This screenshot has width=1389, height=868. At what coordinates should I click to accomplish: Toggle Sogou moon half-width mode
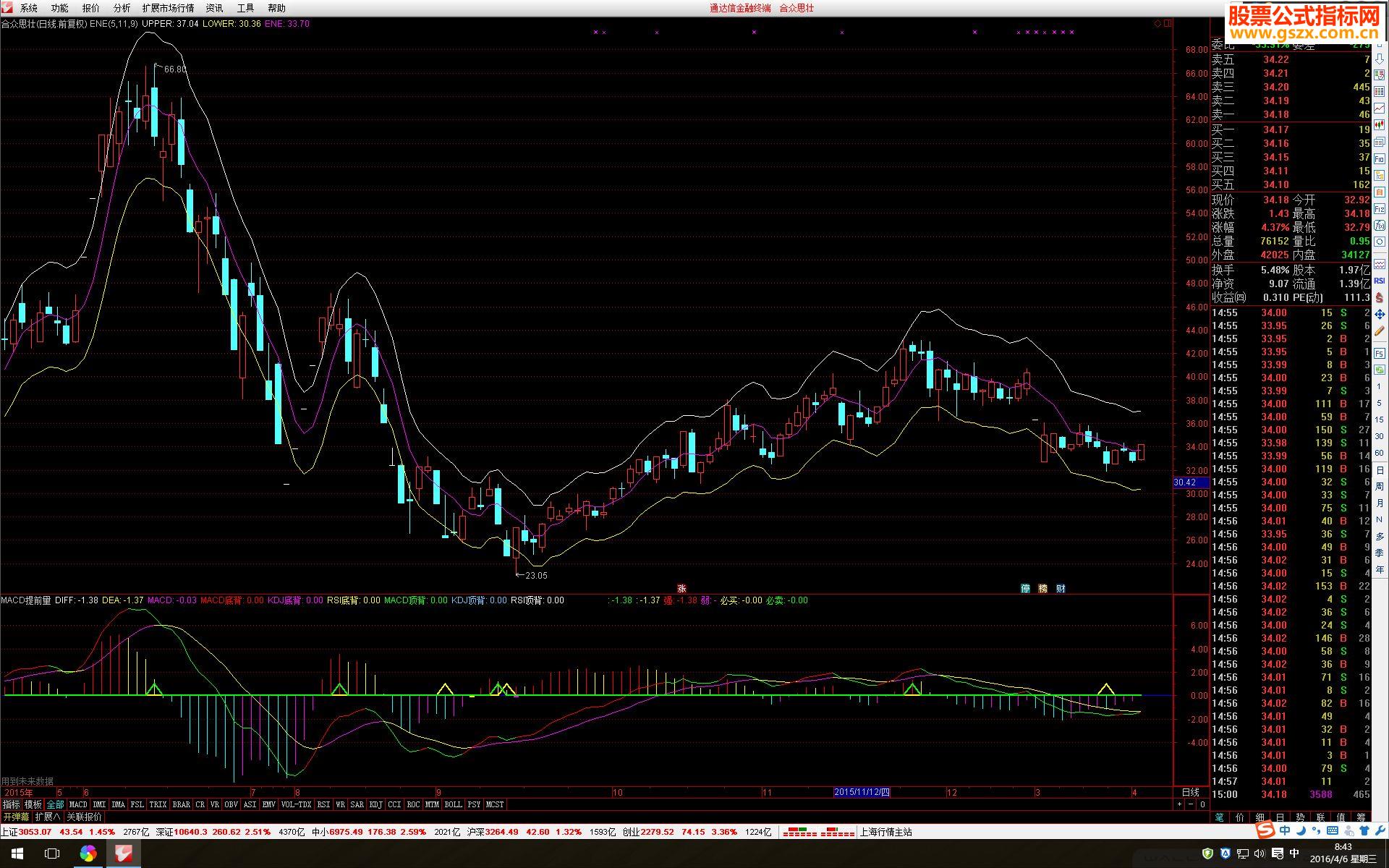(1301, 830)
